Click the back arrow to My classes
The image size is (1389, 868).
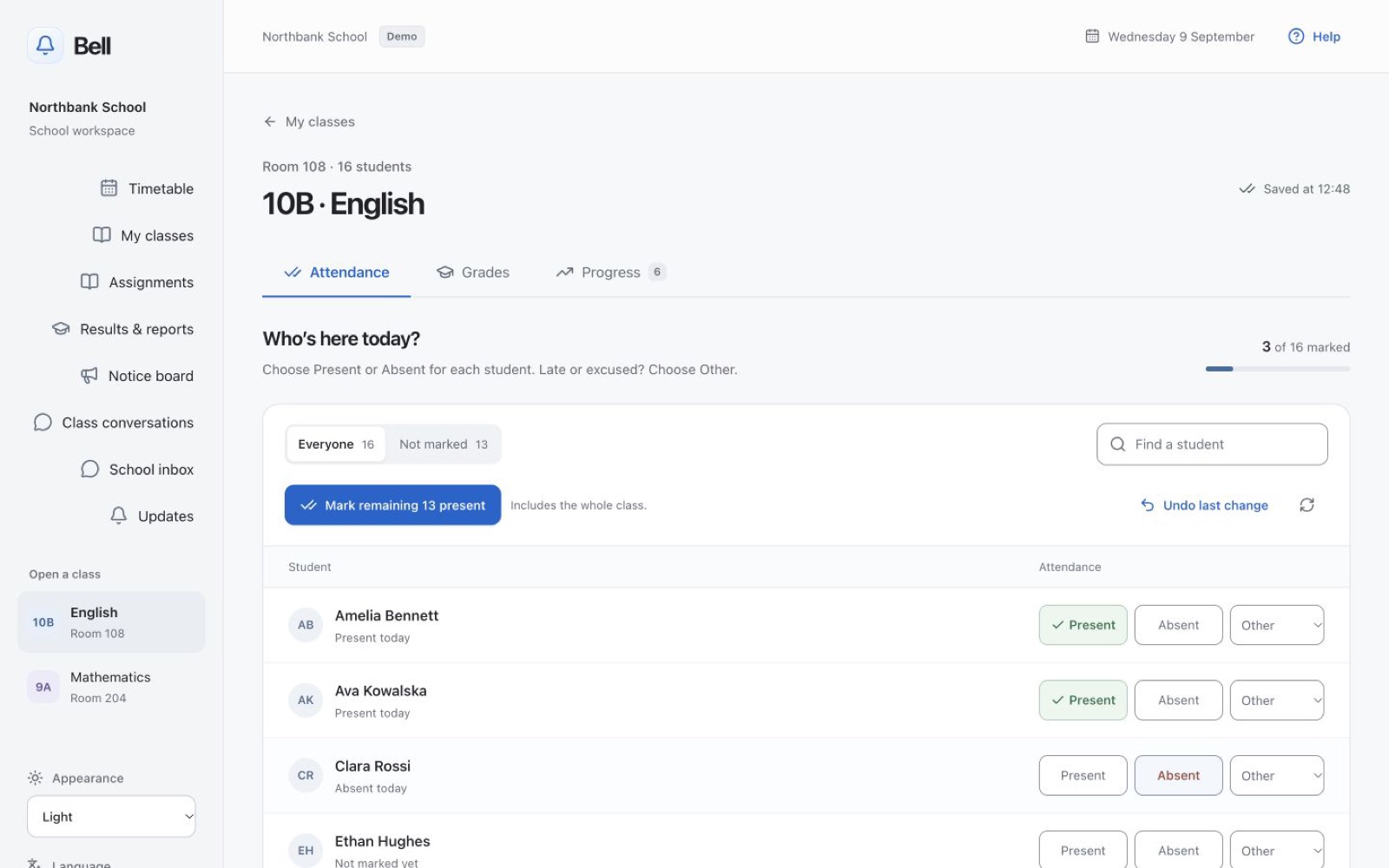[x=270, y=122]
